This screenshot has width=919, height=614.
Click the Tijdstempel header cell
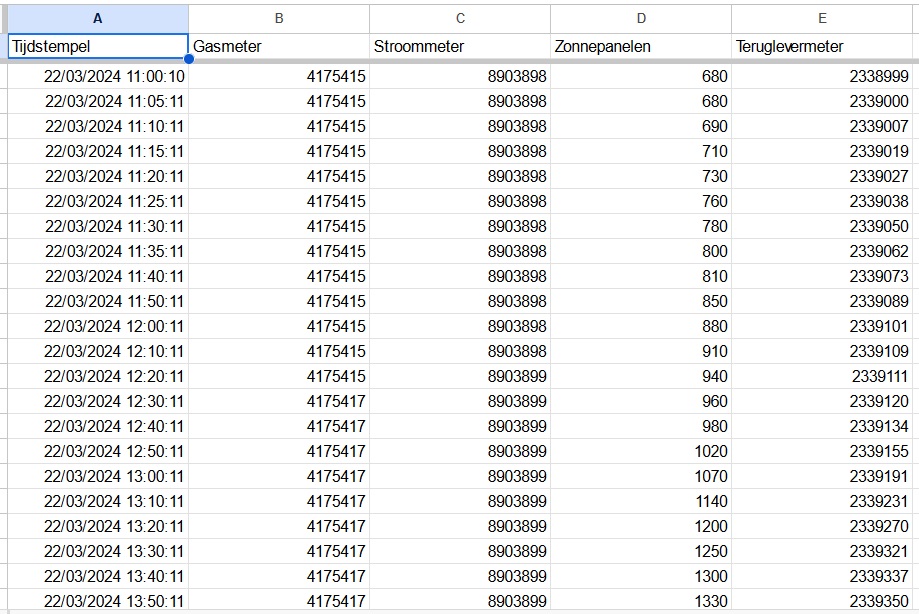[97, 46]
